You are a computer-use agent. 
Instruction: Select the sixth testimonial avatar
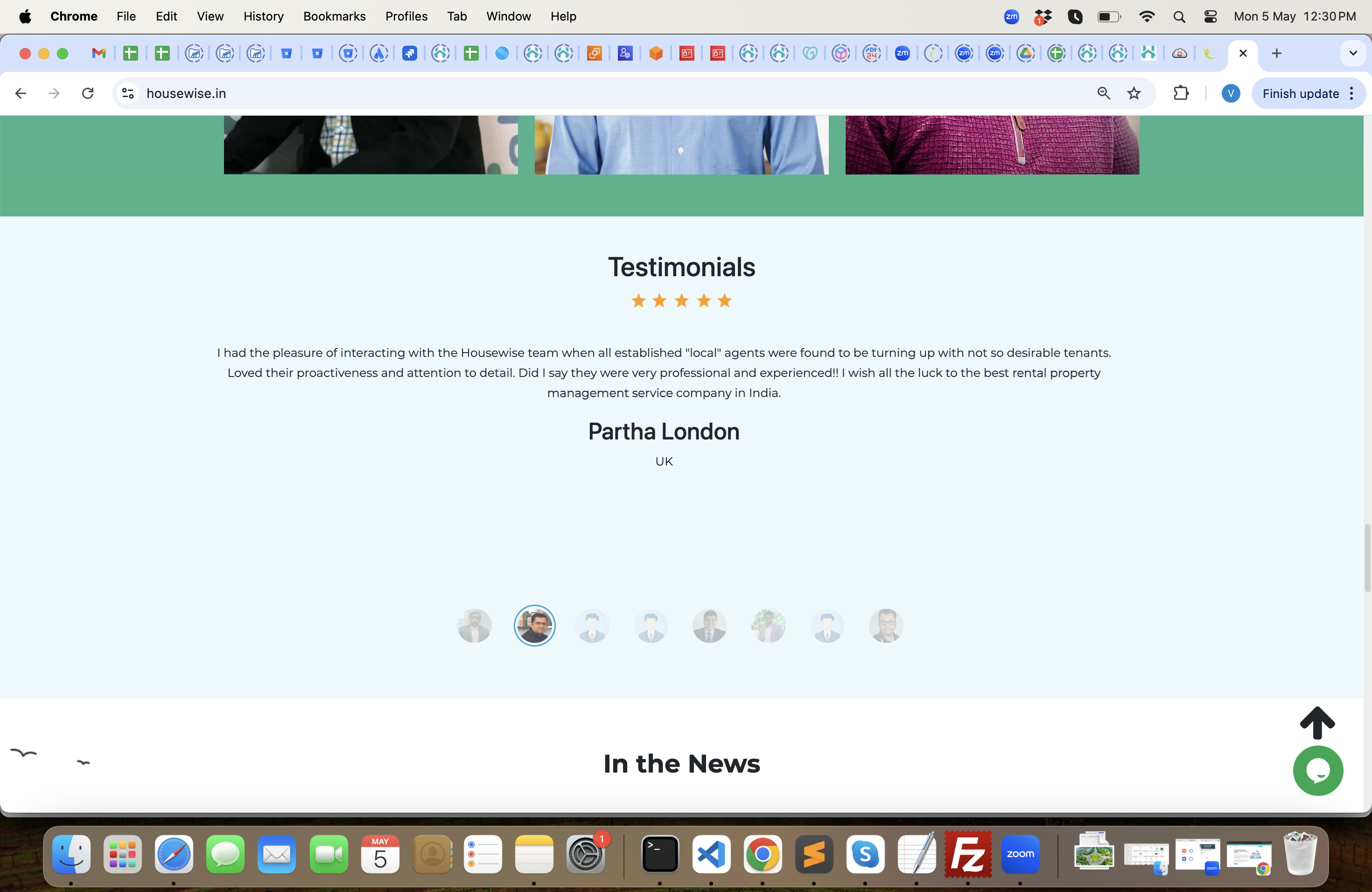(x=769, y=626)
